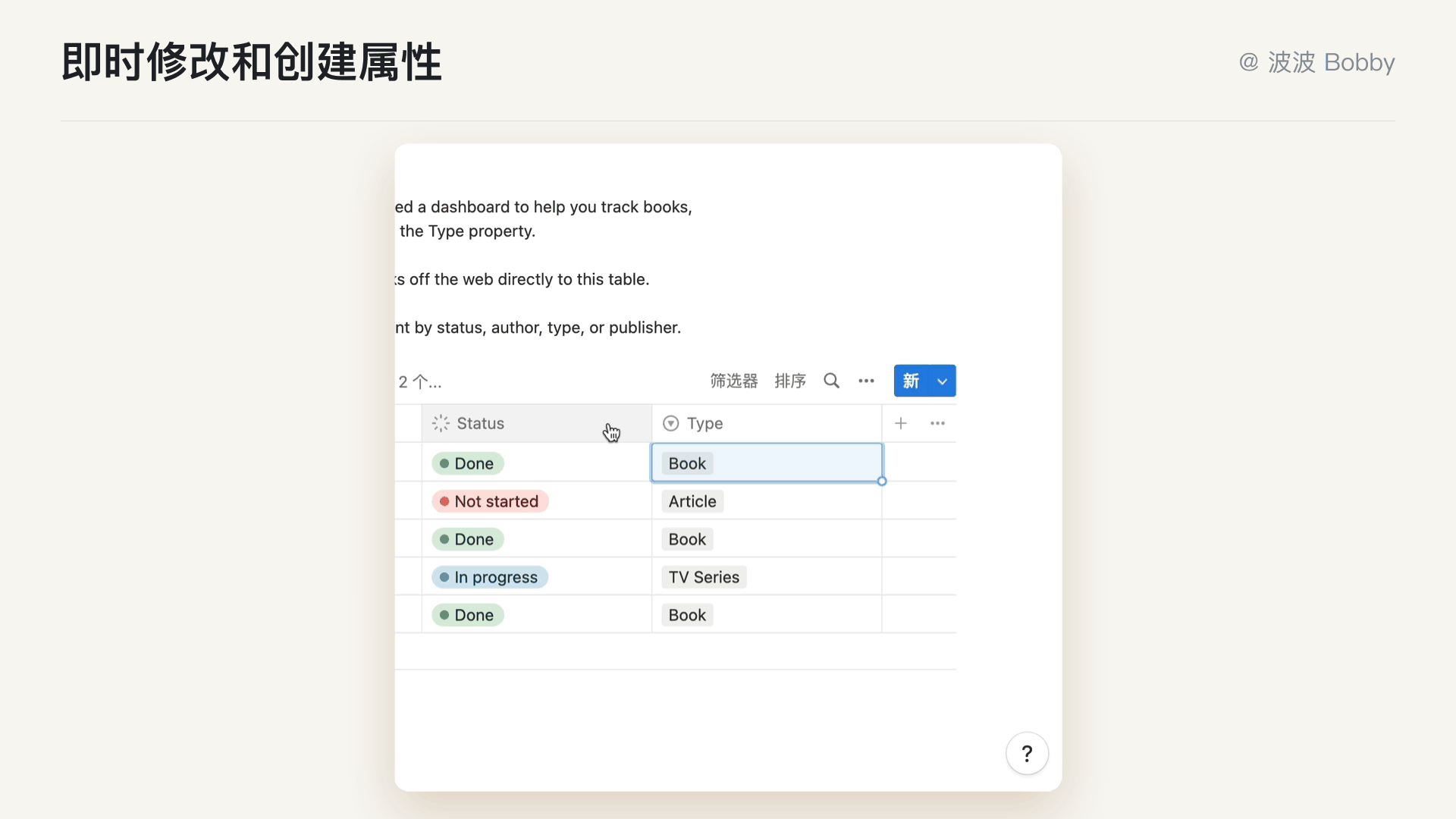Open column options ellipsis in header
This screenshot has width=1456, height=819.
point(937,423)
